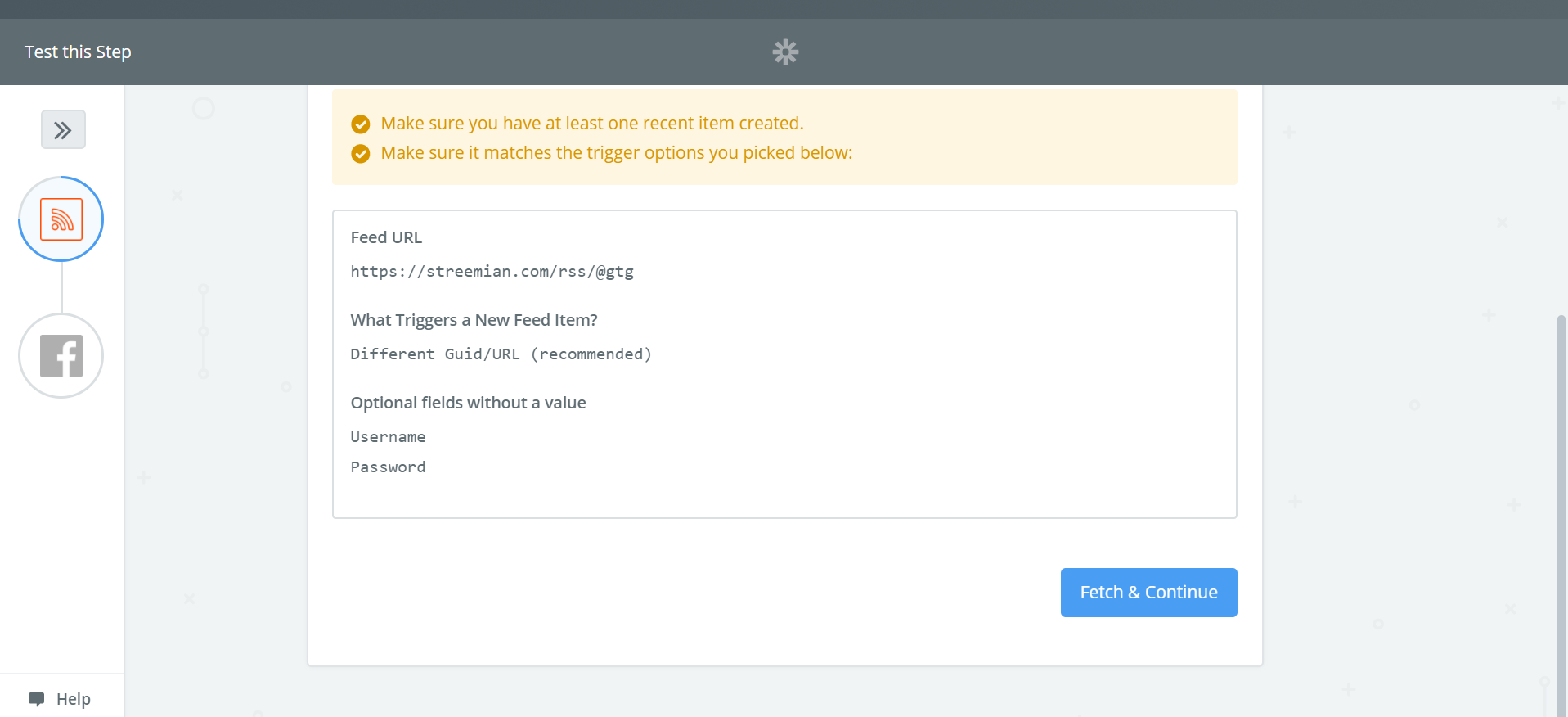The width and height of the screenshot is (1568, 717).
Task: Click the Password optional field entry
Action: (x=388, y=467)
